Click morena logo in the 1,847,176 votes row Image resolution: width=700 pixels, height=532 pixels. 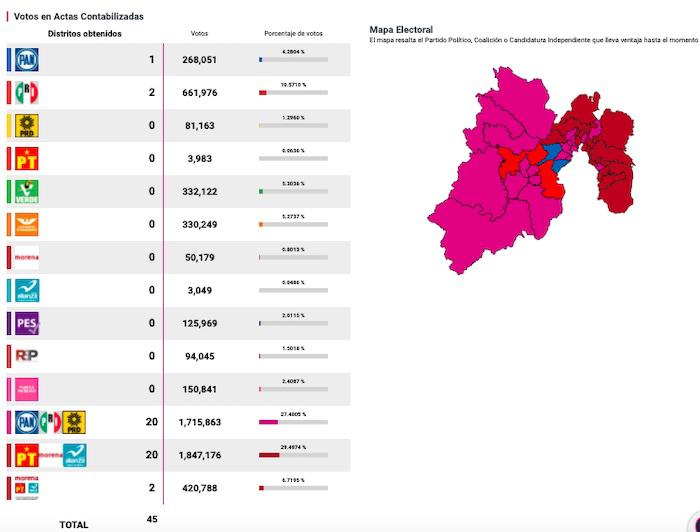pos(50,455)
